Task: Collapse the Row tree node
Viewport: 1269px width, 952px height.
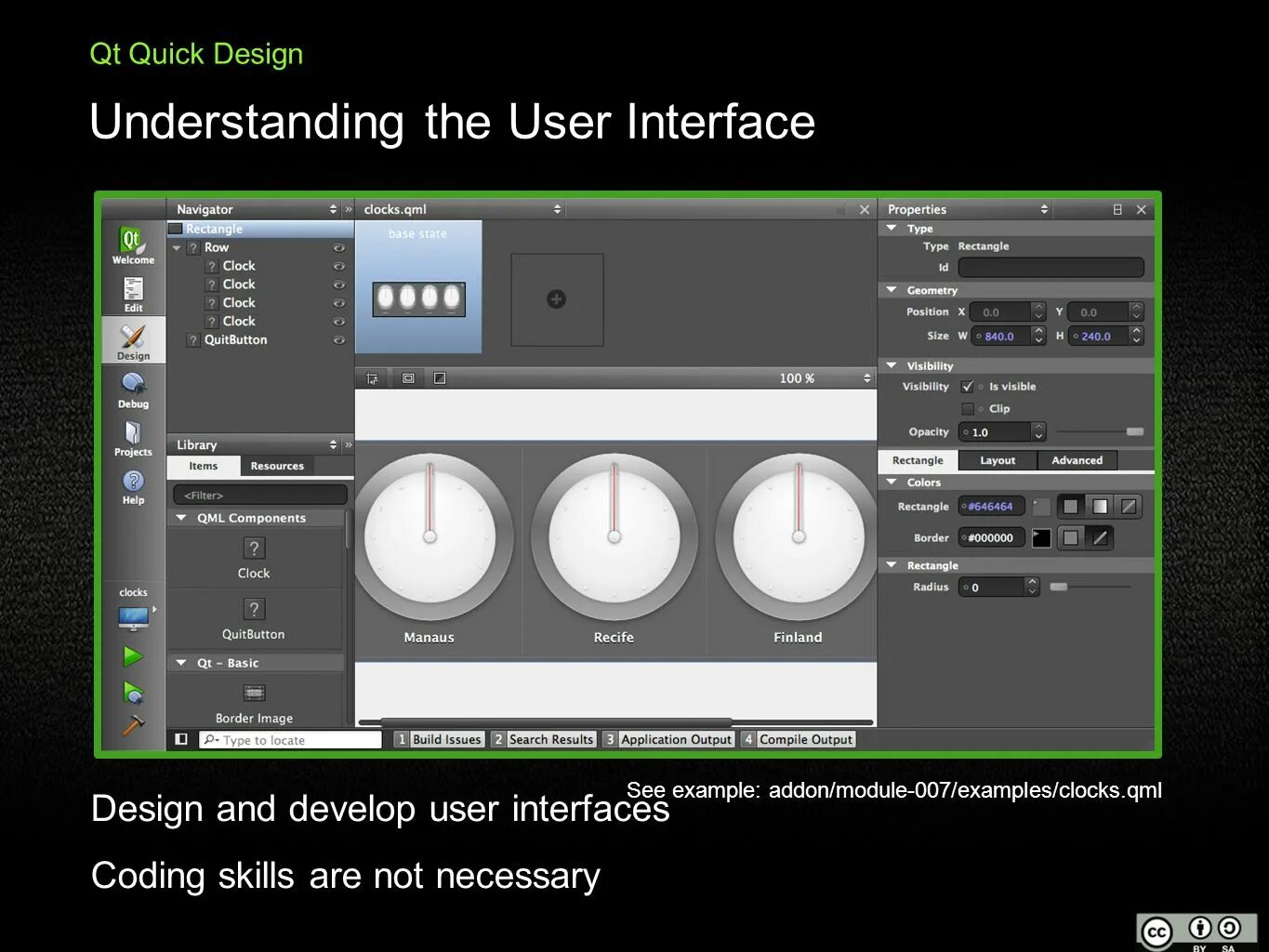Action: point(177,247)
